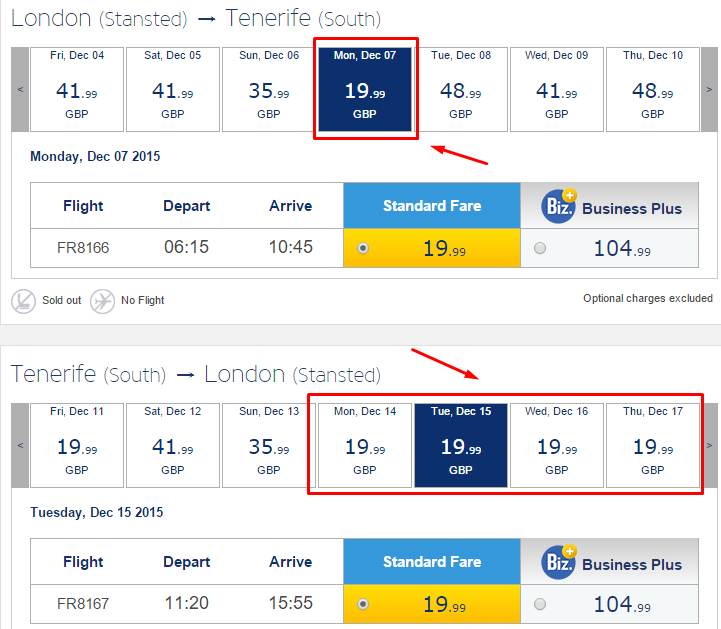This screenshot has width=721, height=629.
Task: Select Business Plus radio for flight FR8166
Action: pyautogui.click(x=540, y=248)
